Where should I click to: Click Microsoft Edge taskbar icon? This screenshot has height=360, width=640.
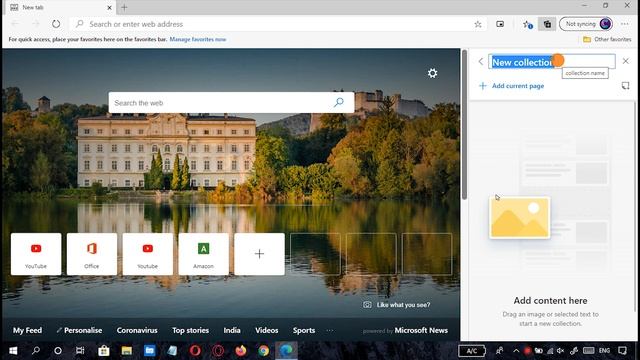(x=287, y=351)
